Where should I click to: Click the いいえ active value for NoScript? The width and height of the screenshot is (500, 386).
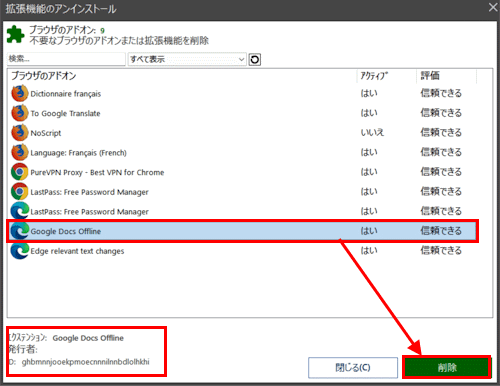(x=372, y=132)
